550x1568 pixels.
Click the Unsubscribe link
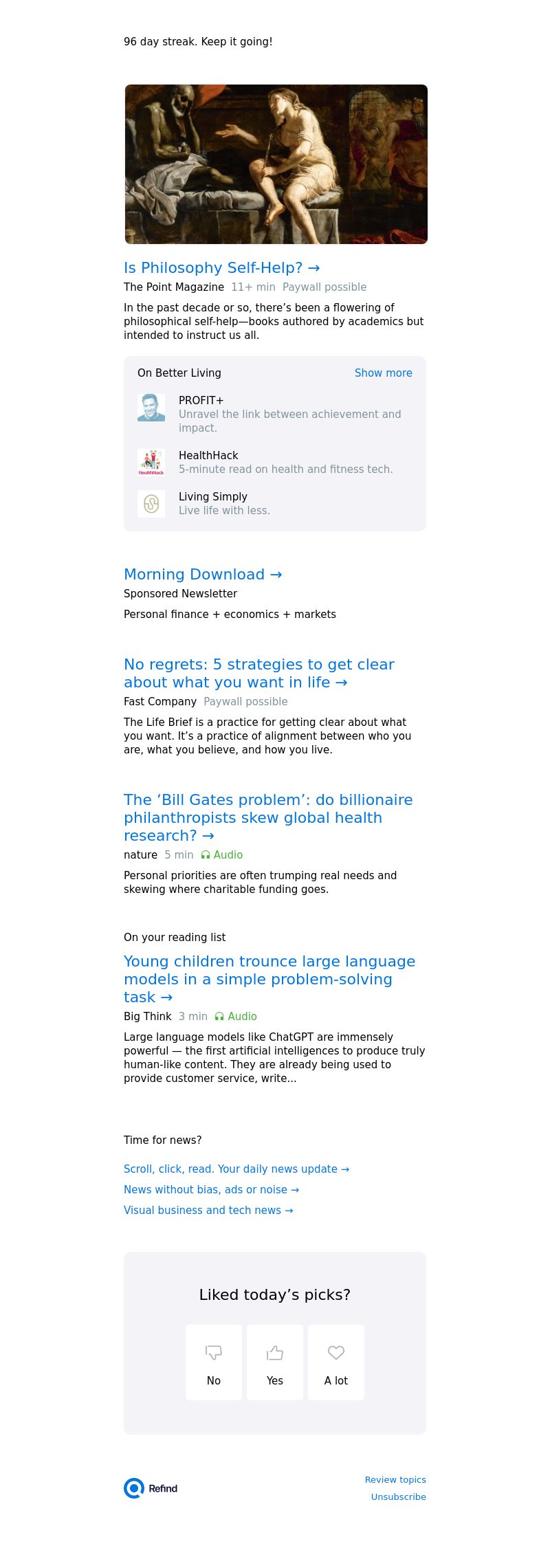pos(398,1497)
